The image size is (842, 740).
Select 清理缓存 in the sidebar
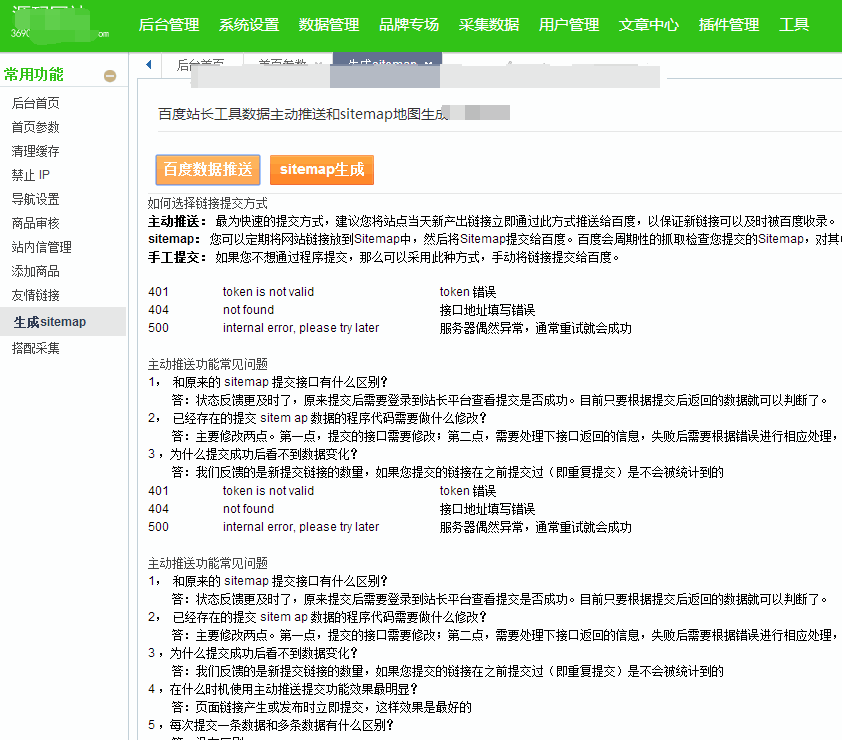tap(42, 152)
